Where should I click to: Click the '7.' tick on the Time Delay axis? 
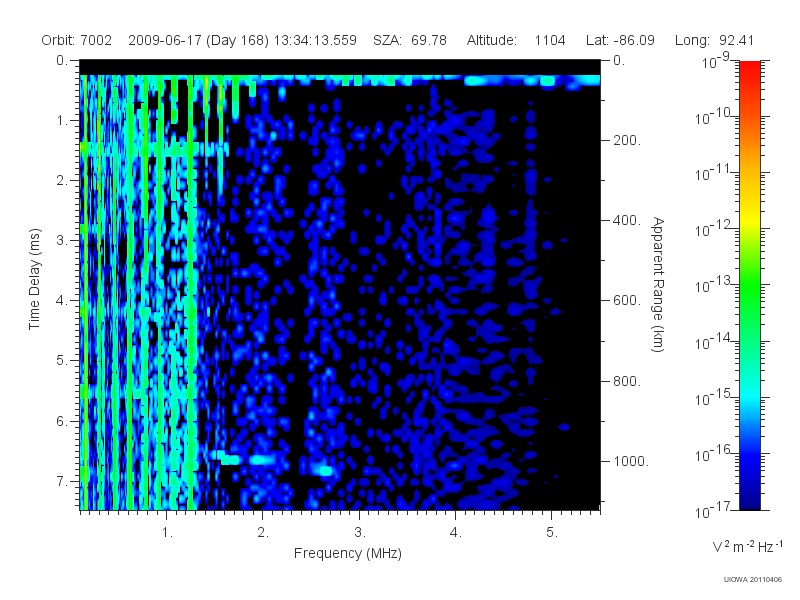coord(62,481)
